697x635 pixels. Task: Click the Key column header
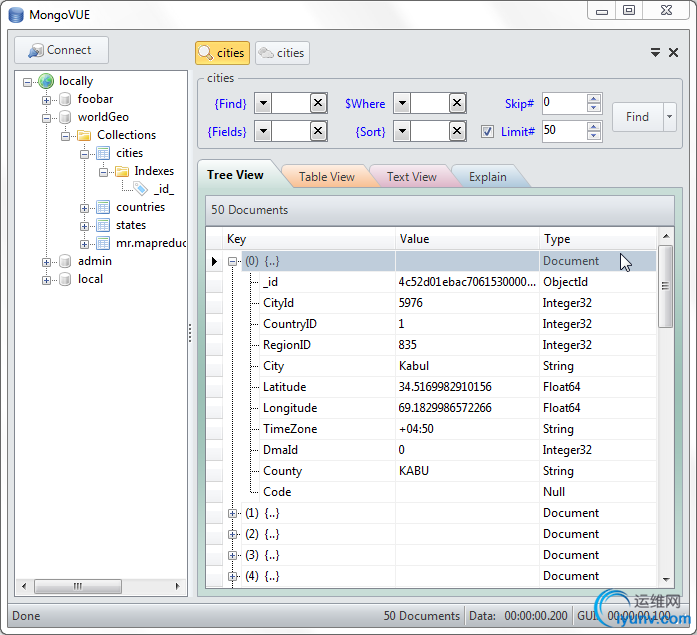tap(309, 239)
